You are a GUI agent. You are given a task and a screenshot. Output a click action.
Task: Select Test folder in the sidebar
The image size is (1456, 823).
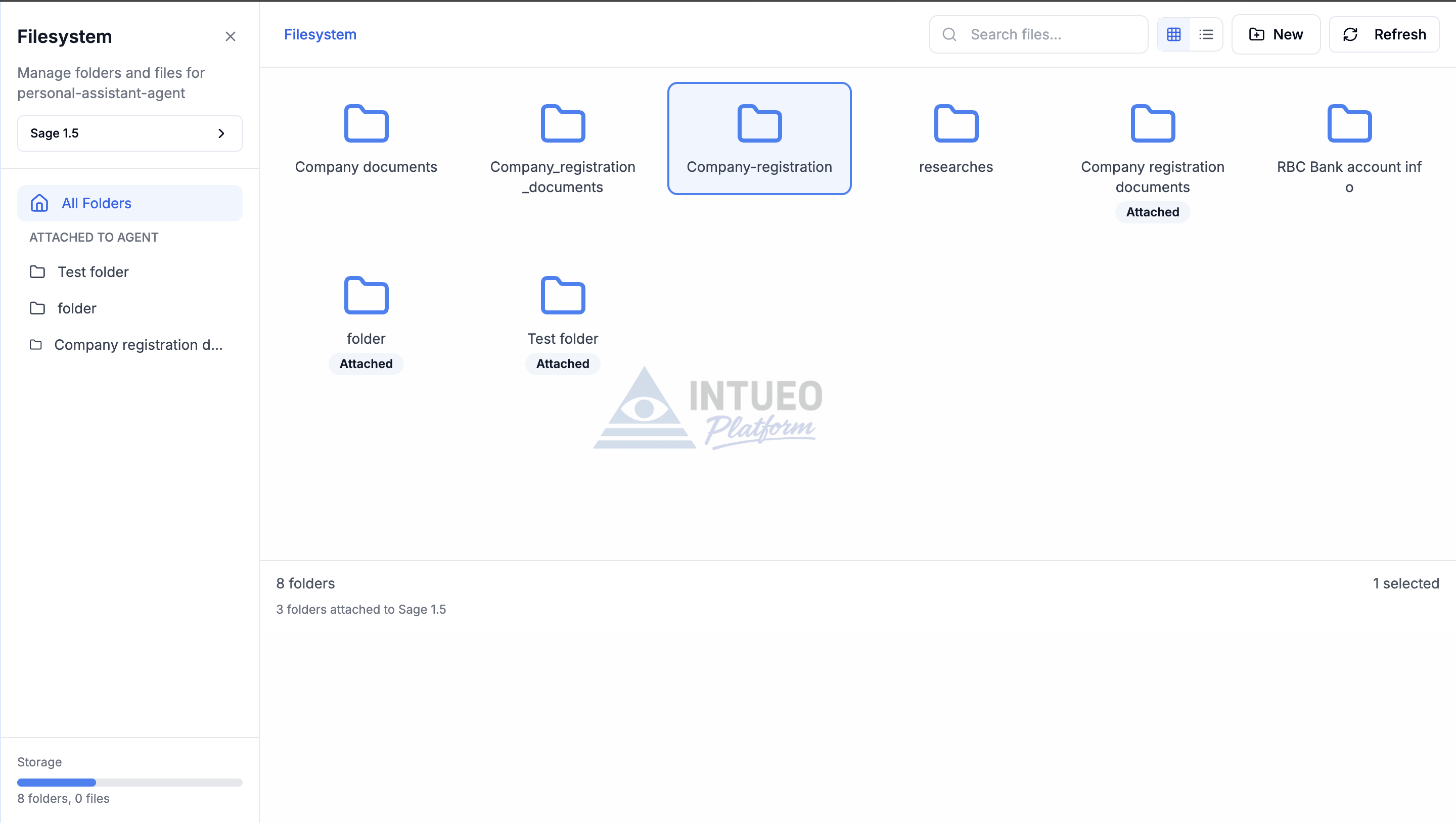(x=94, y=272)
